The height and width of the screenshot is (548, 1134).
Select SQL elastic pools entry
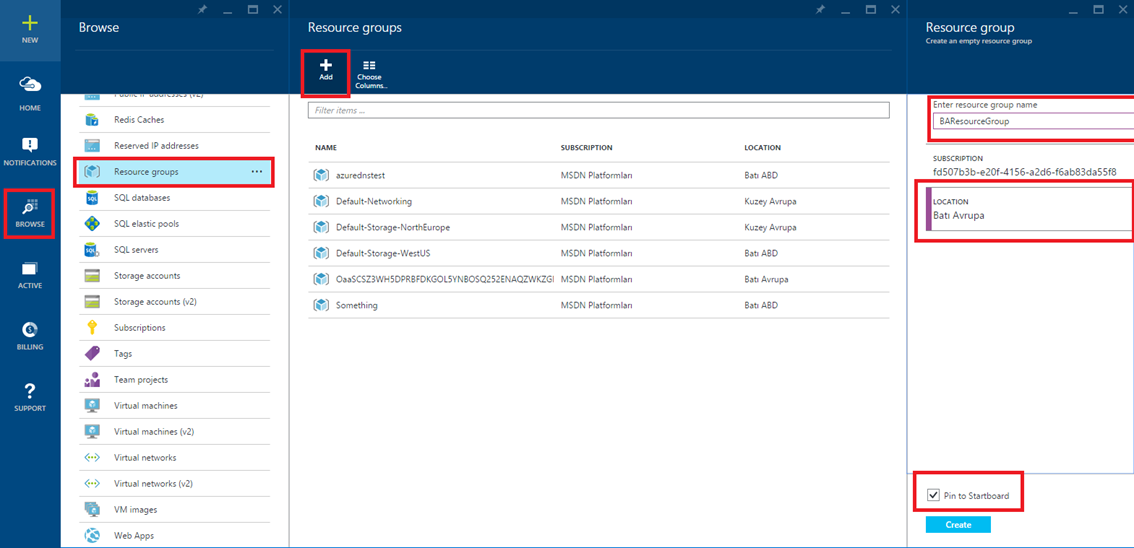[x=174, y=223]
